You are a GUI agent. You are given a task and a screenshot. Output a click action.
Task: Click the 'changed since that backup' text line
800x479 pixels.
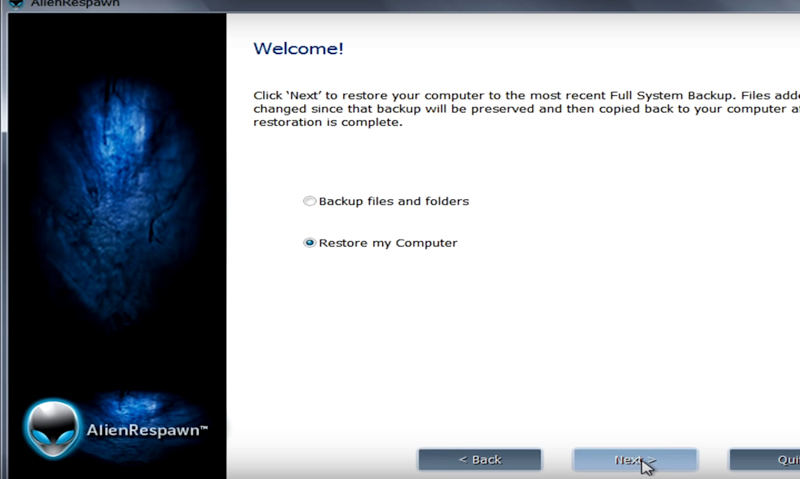click(x=520, y=109)
